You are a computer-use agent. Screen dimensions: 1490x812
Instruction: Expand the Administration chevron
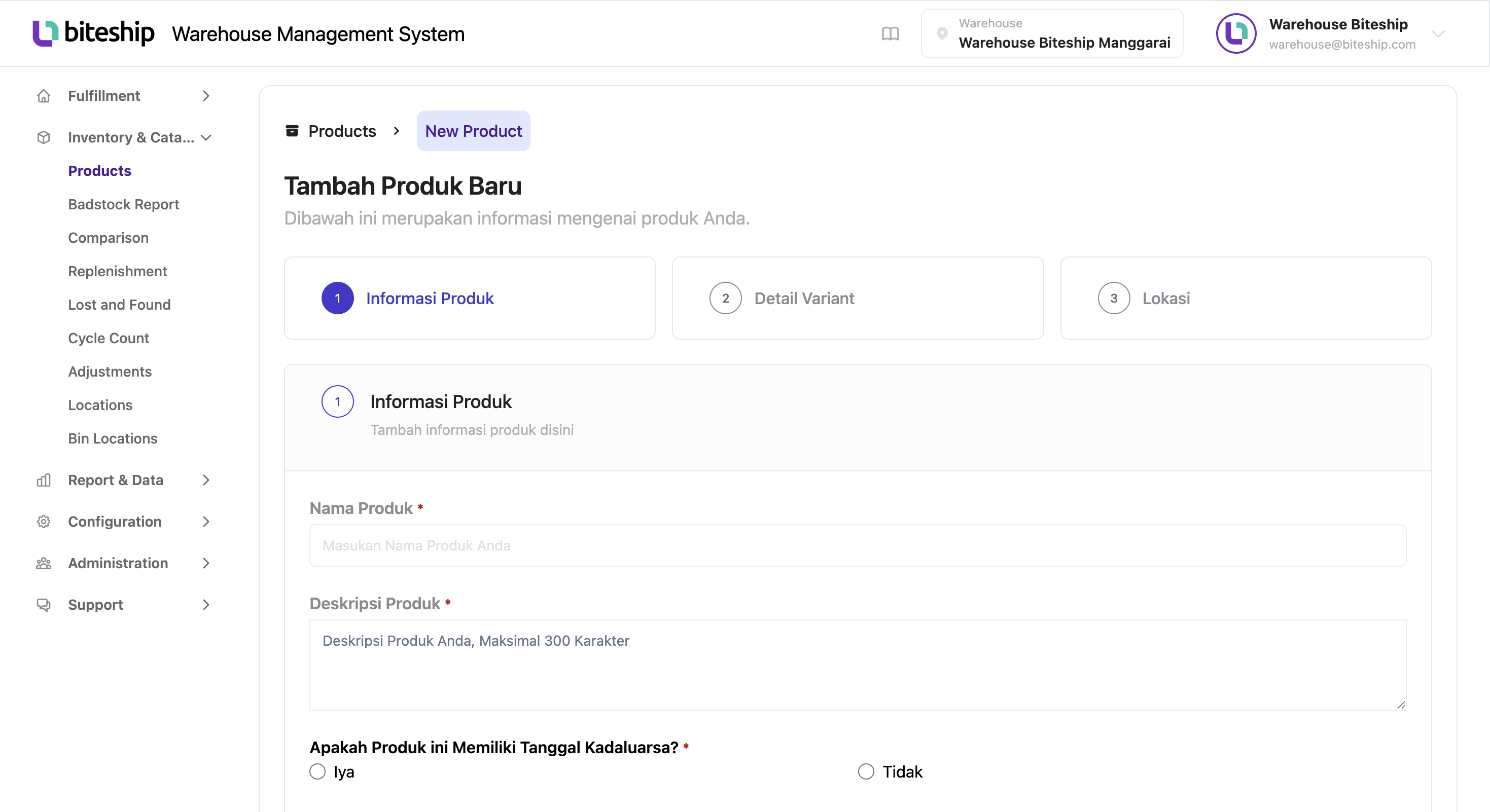[206, 564]
